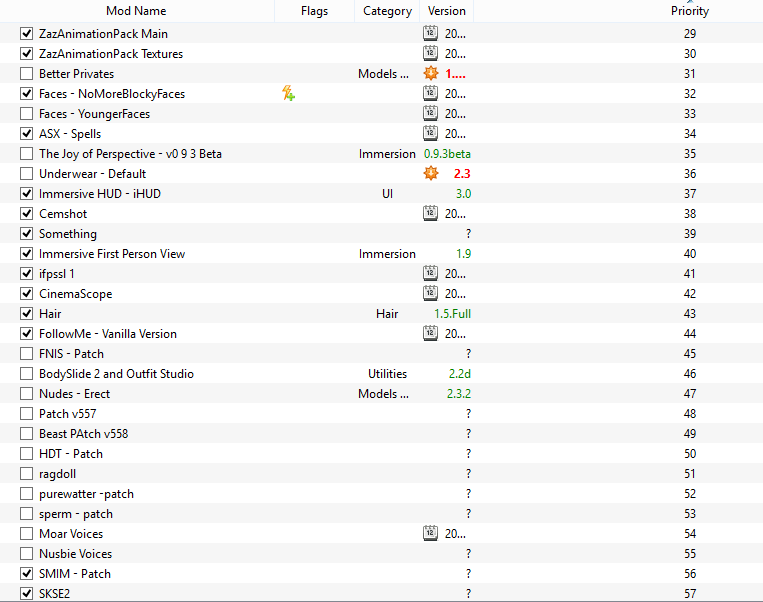Disable the SKSE2 mod checkbox
763x602 pixels.
coord(26,594)
